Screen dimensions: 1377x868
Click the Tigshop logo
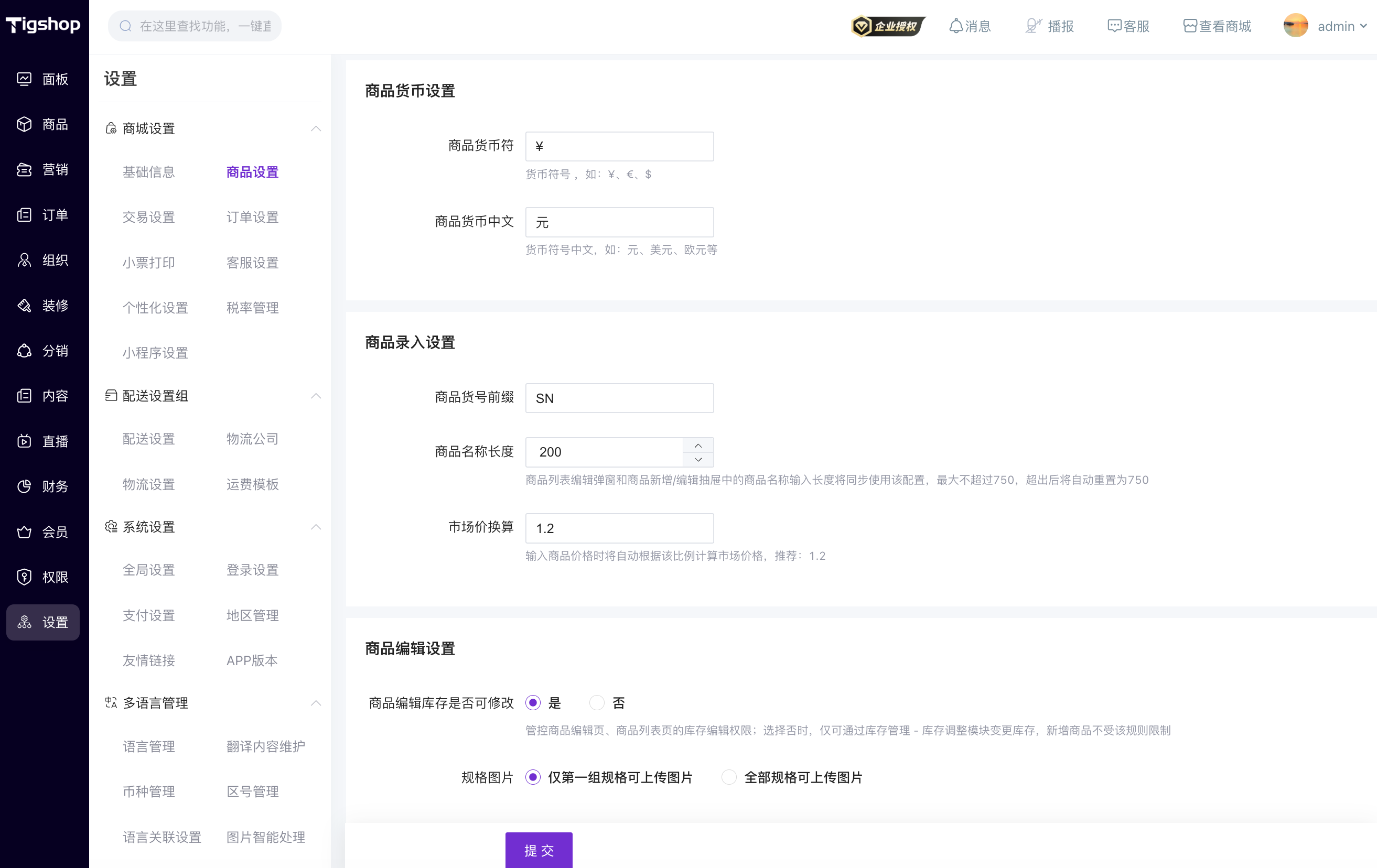44,25
